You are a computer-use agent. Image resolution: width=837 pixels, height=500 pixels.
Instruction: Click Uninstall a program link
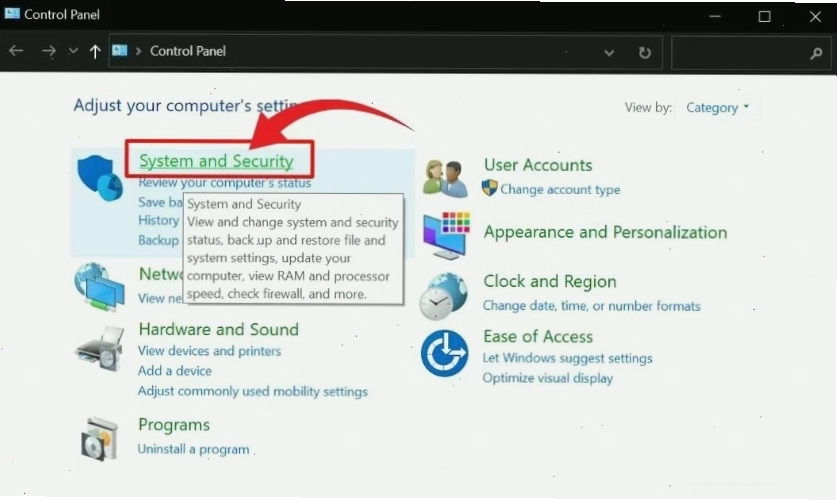[193, 449]
